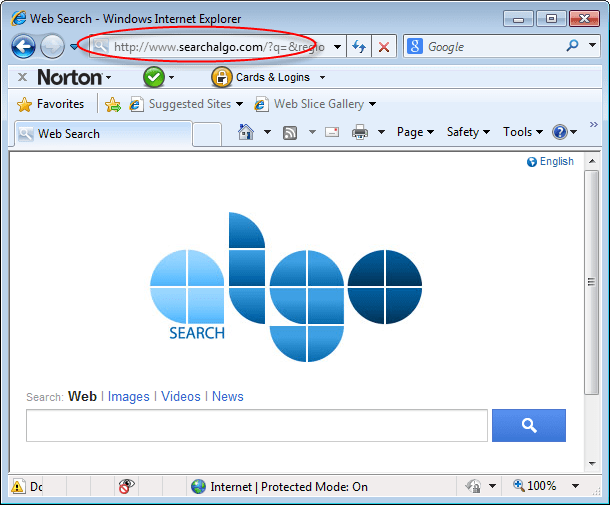Viewport: 610px width, 505px height.
Task: Show more command bar items chevron
Action: click(x=593, y=124)
